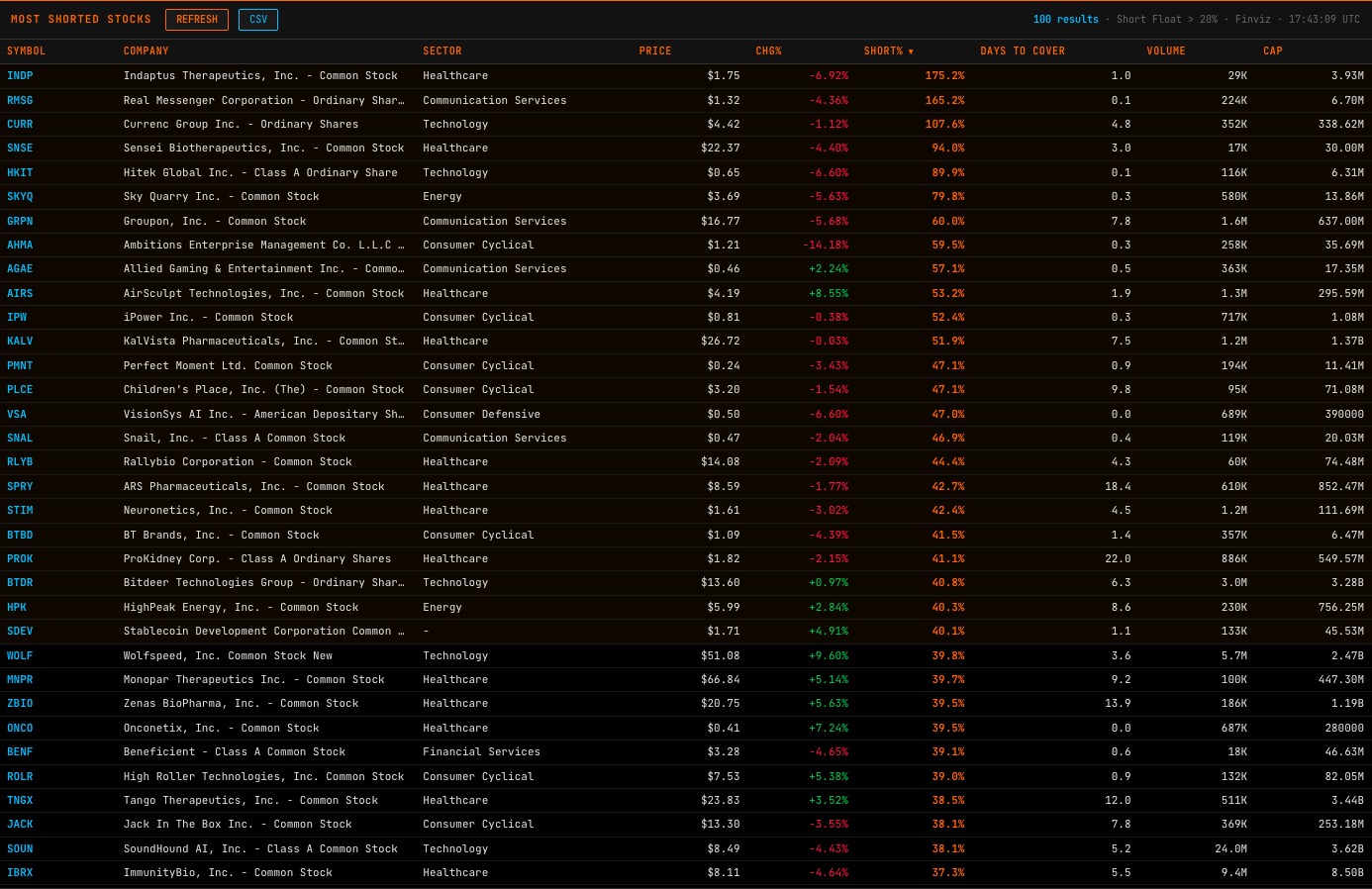The image size is (1372, 889).
Task: Click 'Groupon, Inc. - Common Stock' company name
Action: [x=215, y=221]
